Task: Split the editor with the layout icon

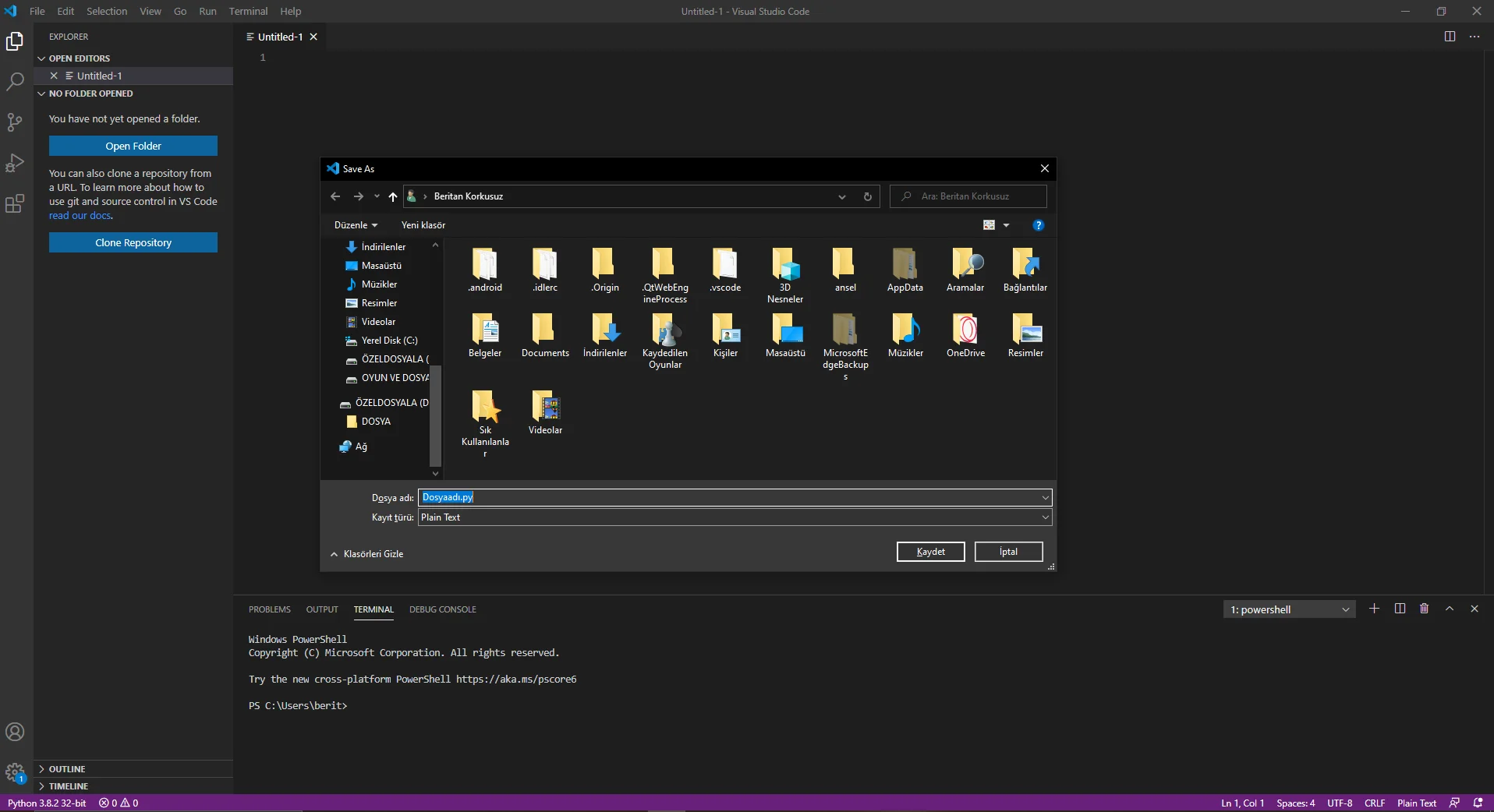Action: [1450, 37]
